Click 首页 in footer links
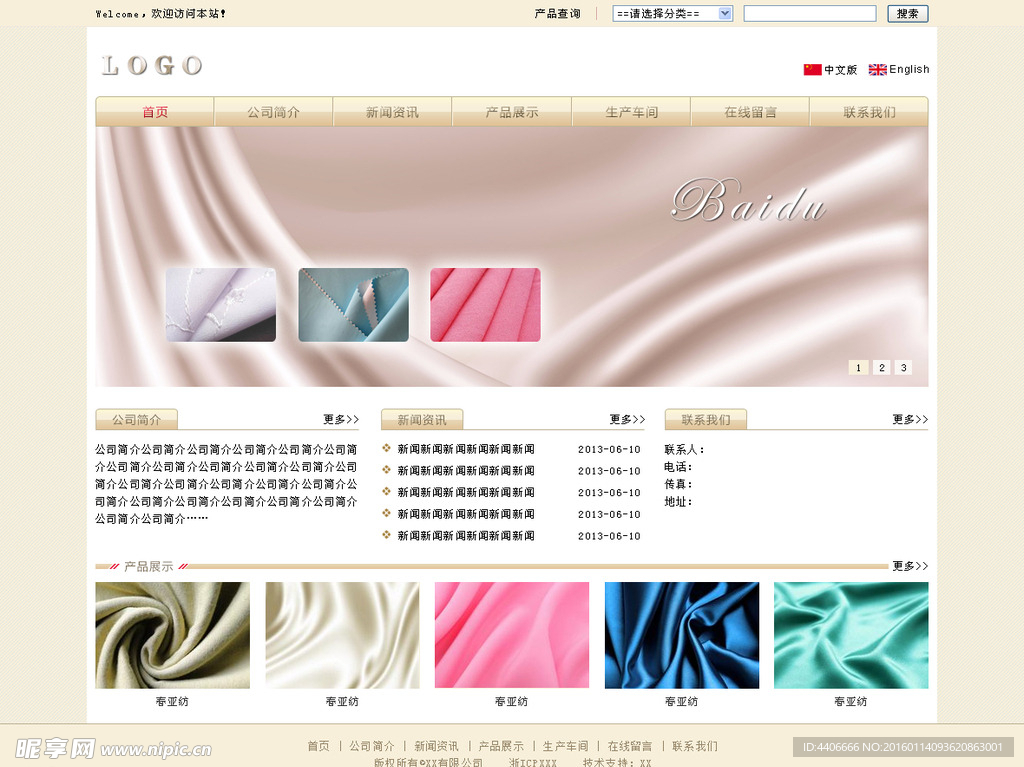The height and width of the screenshot is (767, 1024). [319, 746]
